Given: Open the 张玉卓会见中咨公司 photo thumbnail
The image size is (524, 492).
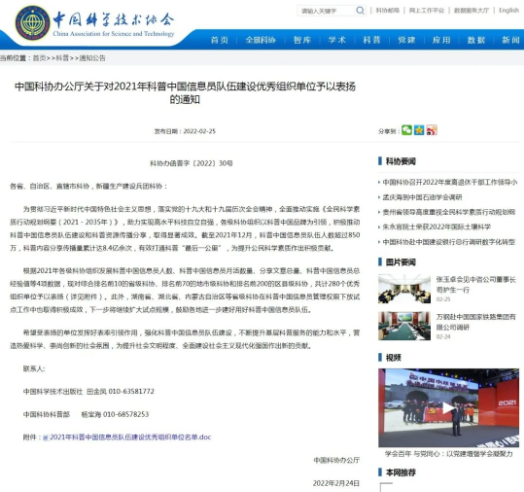Looking at the screenshot, I should point(404,289).
